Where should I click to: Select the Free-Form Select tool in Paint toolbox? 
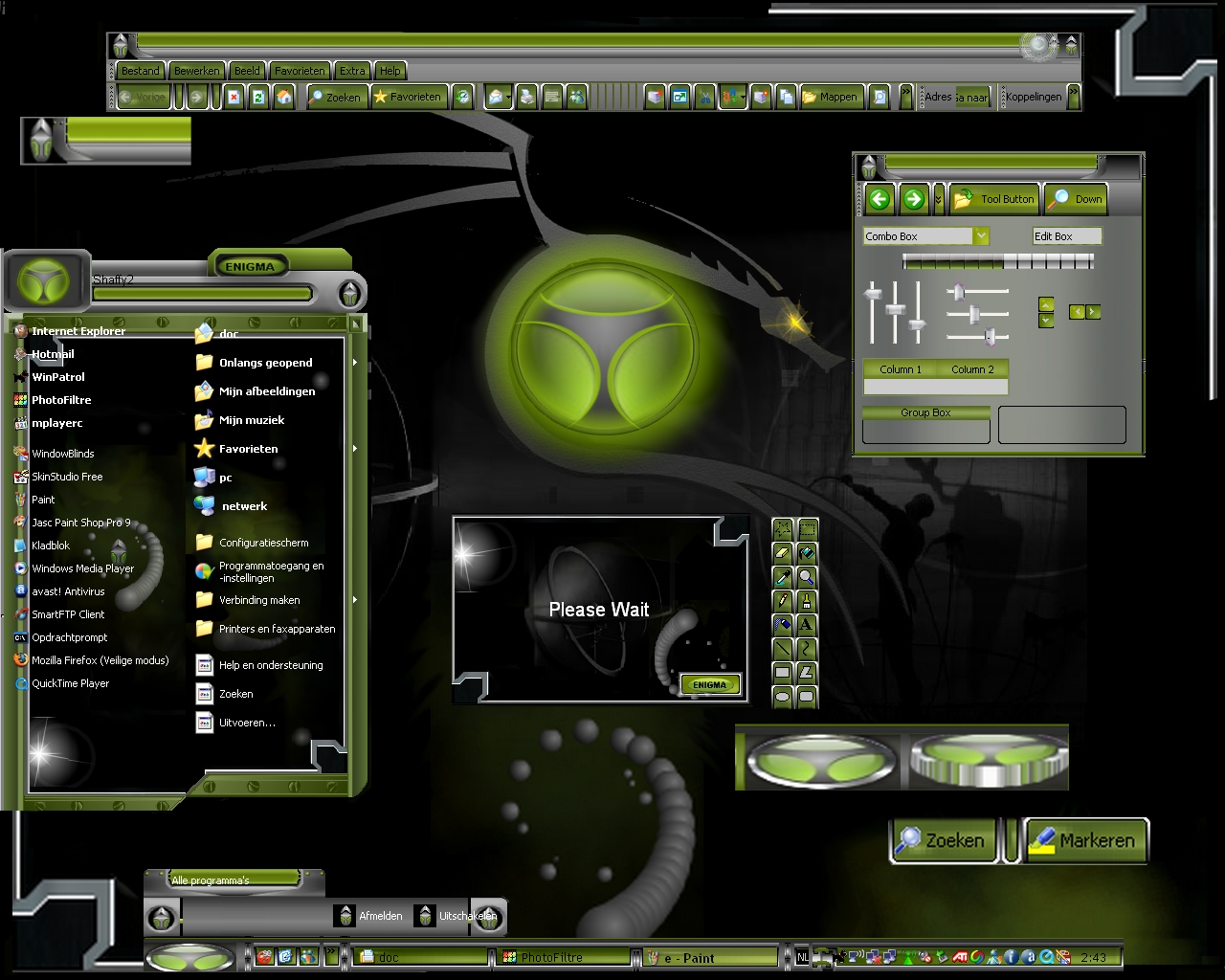coord(783,529)
